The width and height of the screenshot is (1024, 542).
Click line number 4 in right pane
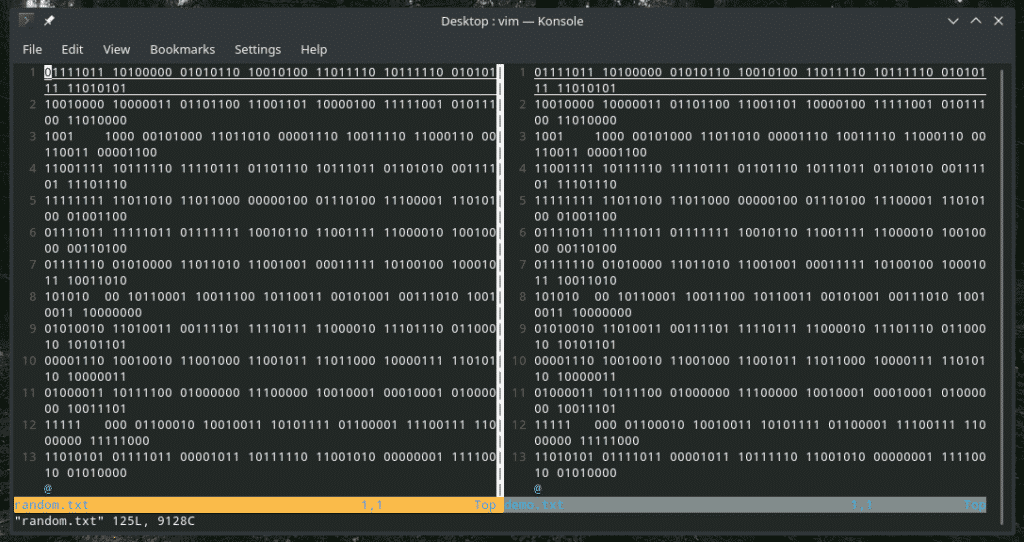click(x=523, y=168)
